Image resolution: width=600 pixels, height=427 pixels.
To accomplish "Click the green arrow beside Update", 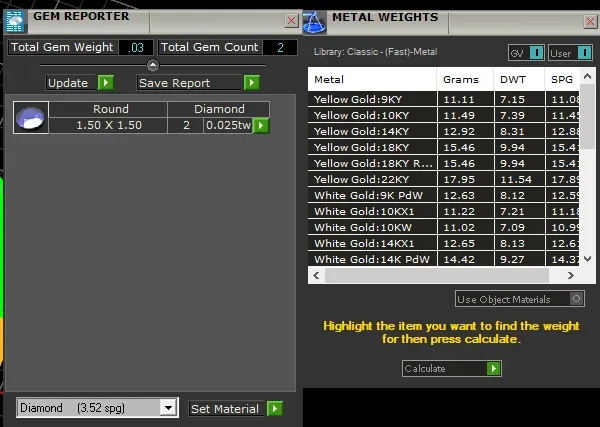I will coord(106,83).
